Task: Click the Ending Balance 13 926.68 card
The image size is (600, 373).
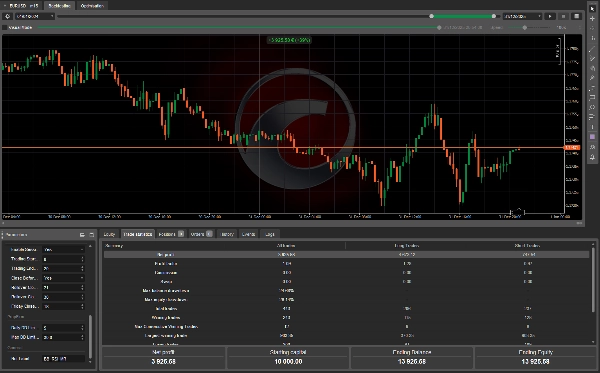Action: 412,357
